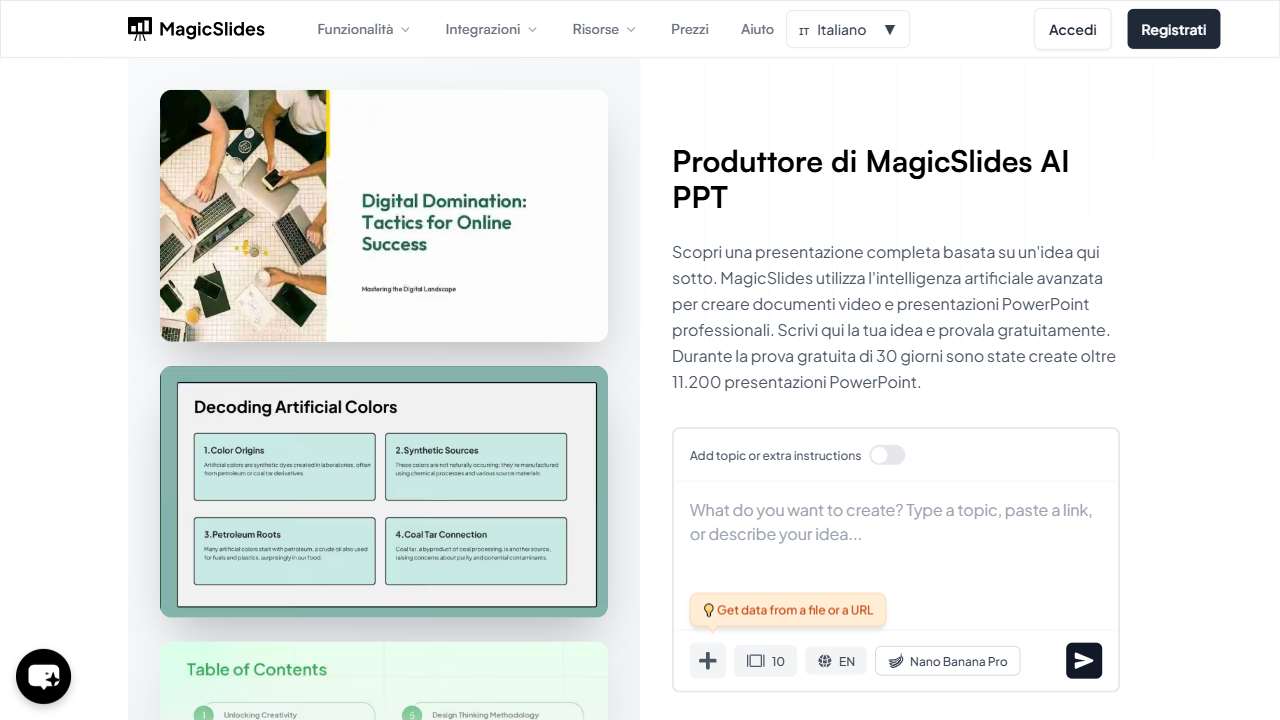Open the Digital Domination slide thumbnail
This screenshot has width=1280, height=720.
pyautogui.click(x=383, y=215)
